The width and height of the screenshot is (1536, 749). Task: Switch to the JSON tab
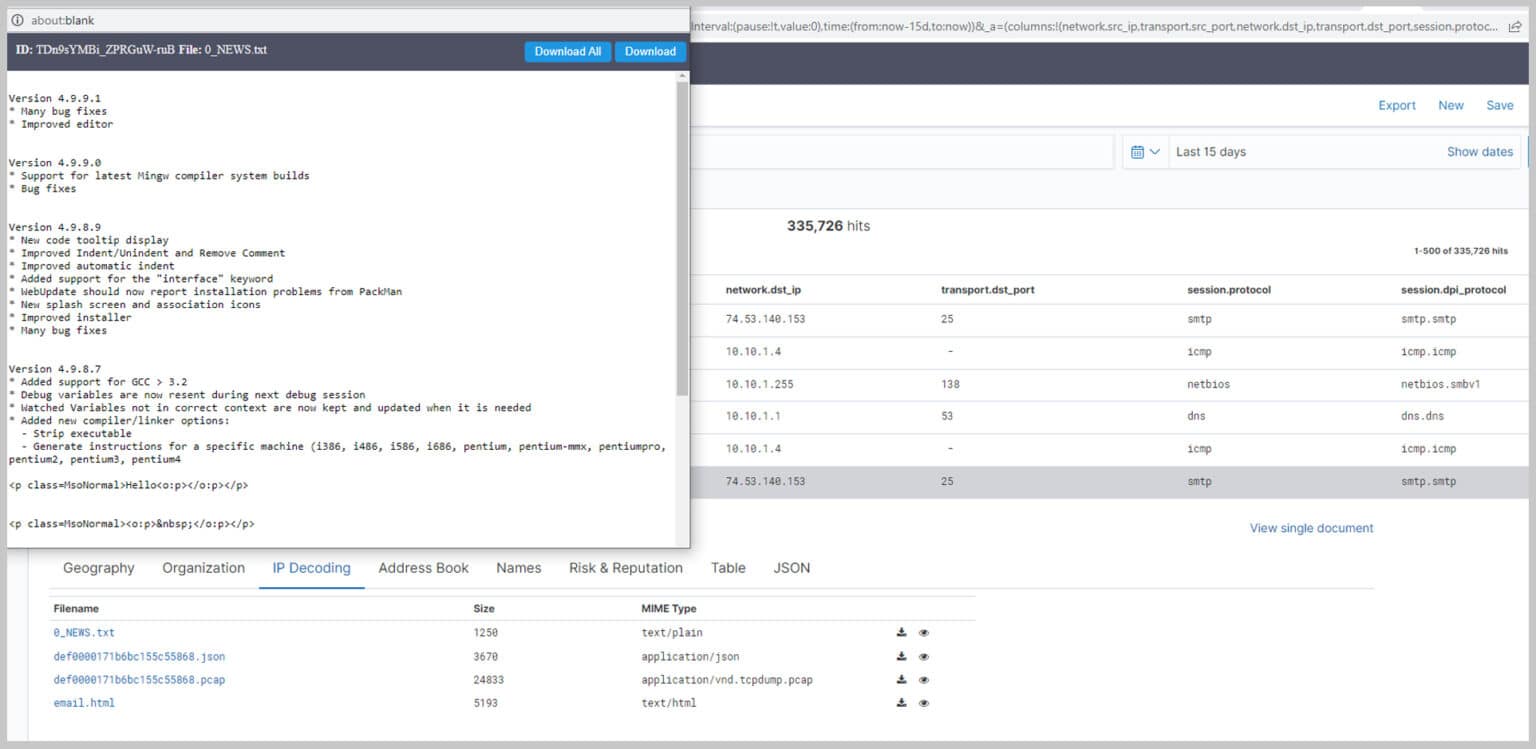(x=791, y=568)
